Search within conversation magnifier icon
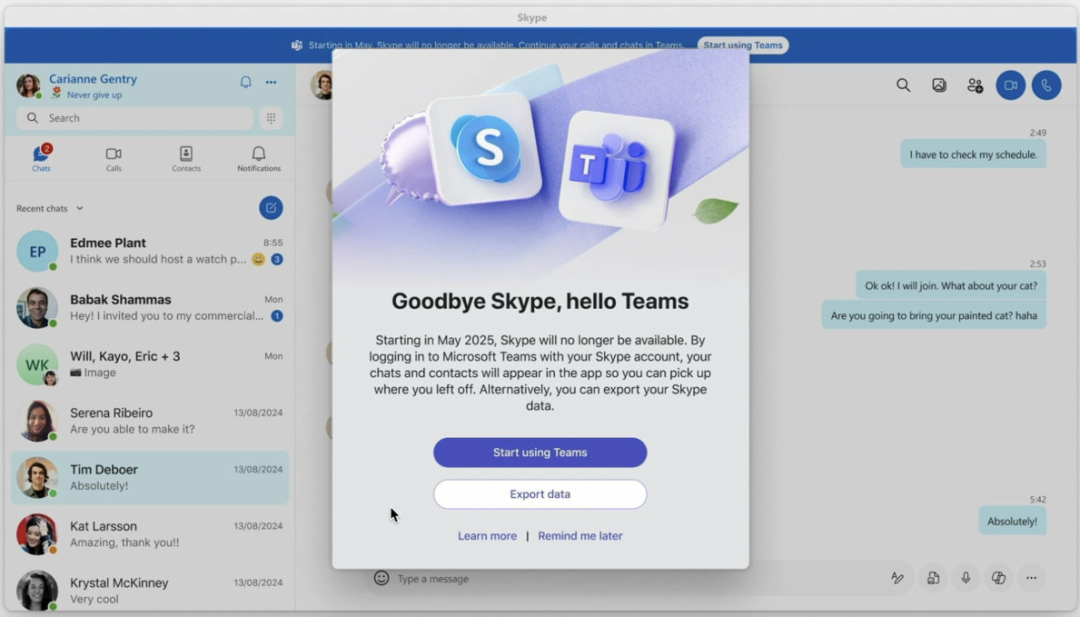 pos(903,85)
